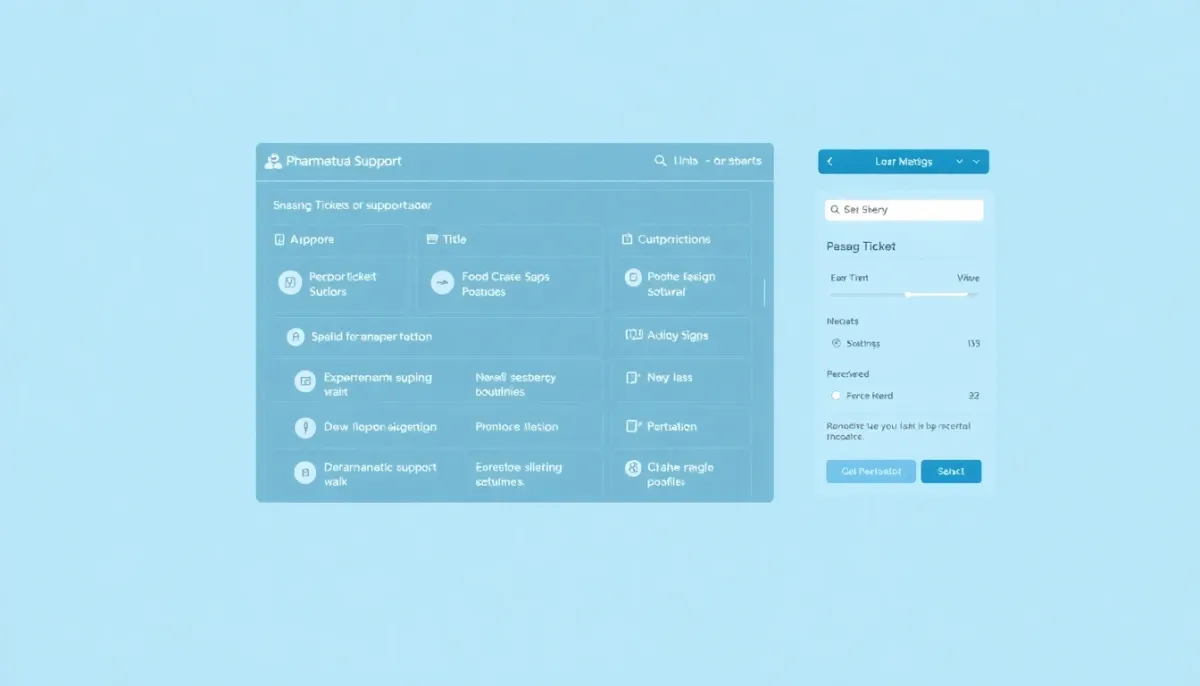Select the Soatings radio option
The width and height of the screenshot is (1200, 686).
(x=836, y=343)
